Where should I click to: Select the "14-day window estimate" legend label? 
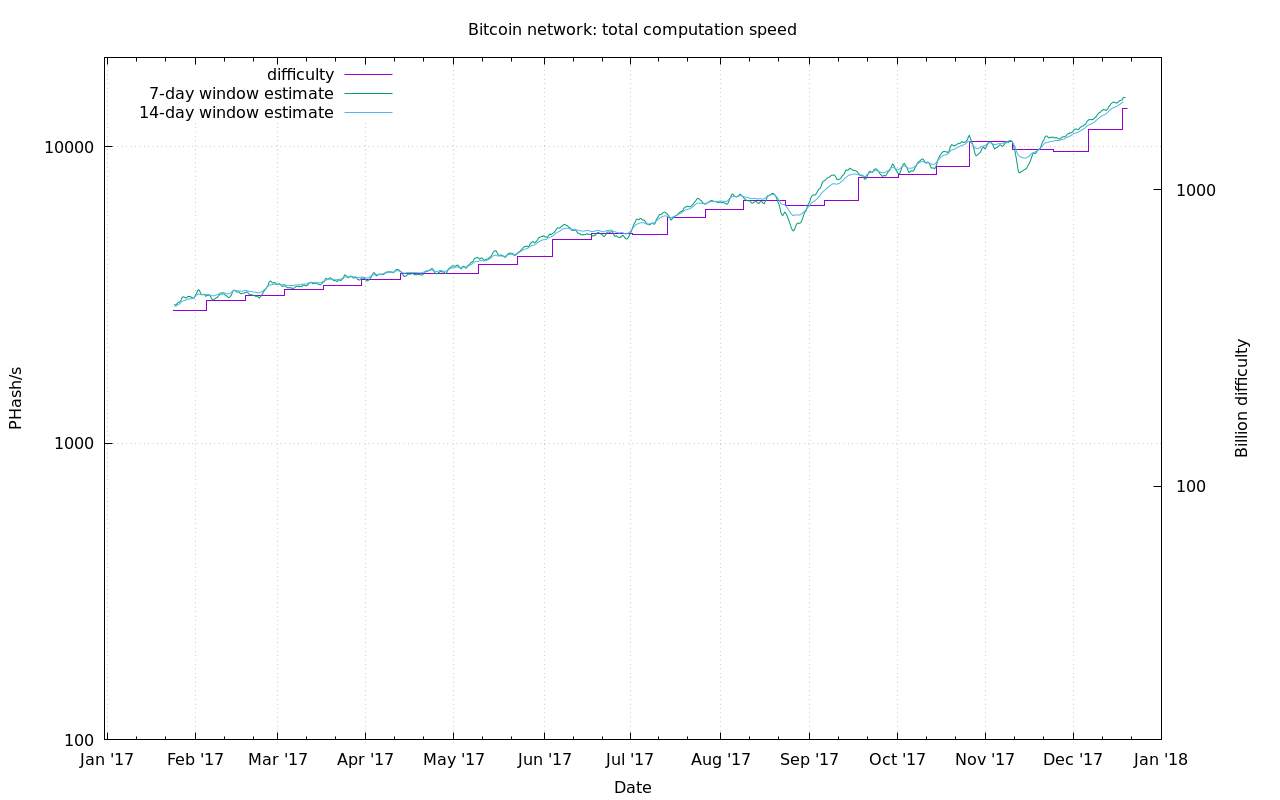[236, 113]
